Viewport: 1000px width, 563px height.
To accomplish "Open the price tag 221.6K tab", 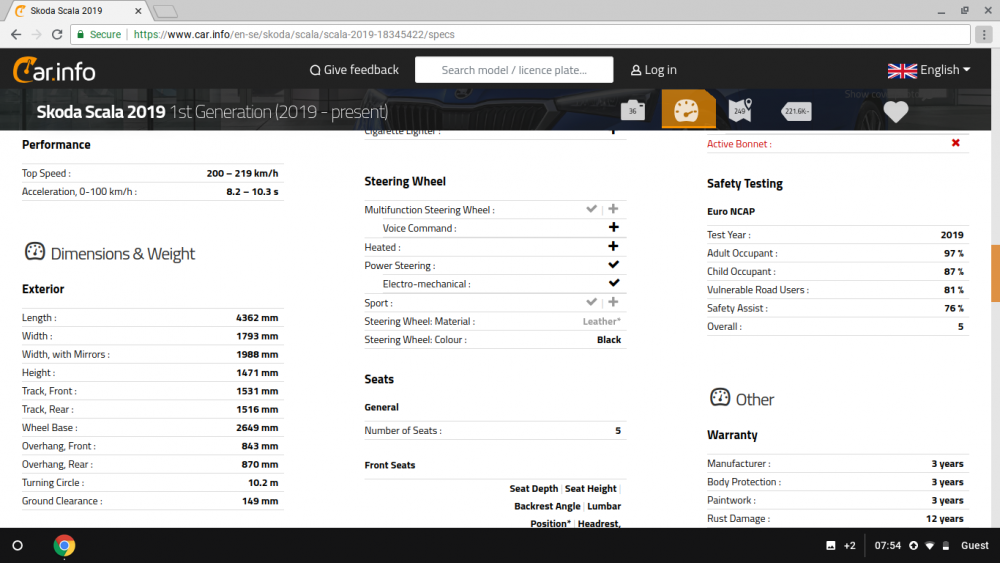I will pos(797,111).
